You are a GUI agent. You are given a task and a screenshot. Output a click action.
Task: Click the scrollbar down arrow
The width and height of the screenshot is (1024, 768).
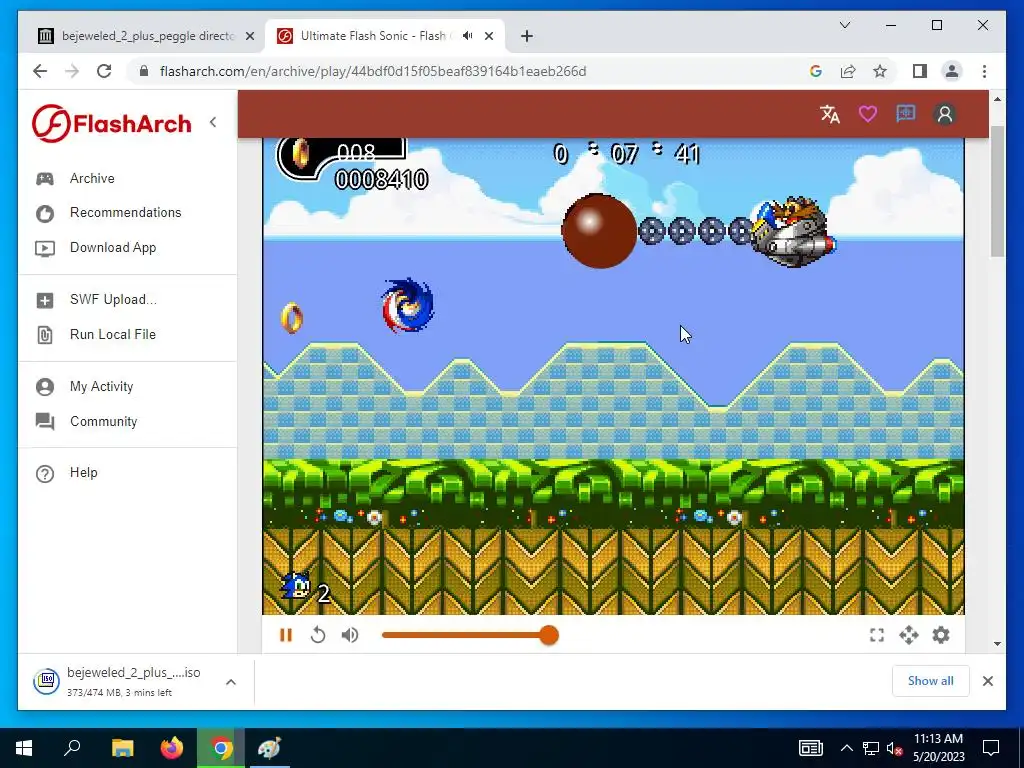pos(997,644)
